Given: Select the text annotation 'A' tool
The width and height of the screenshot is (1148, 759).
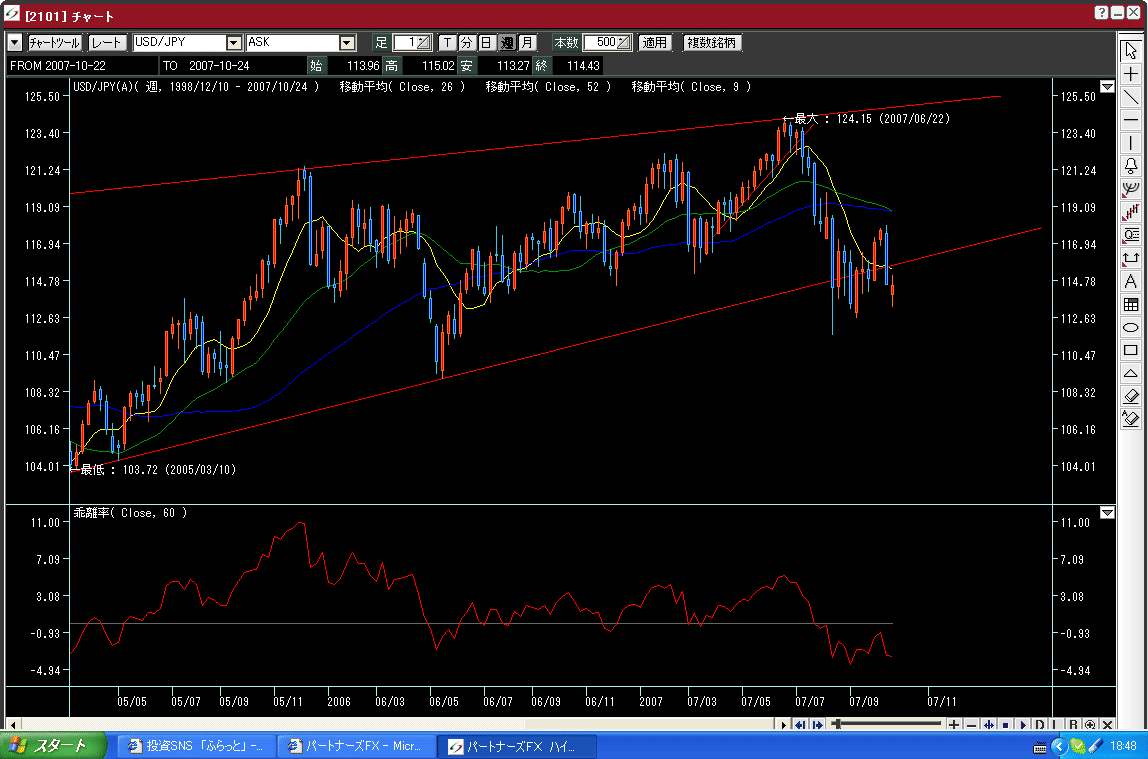Looking at the screenshot, I should tap(1131, 281).
